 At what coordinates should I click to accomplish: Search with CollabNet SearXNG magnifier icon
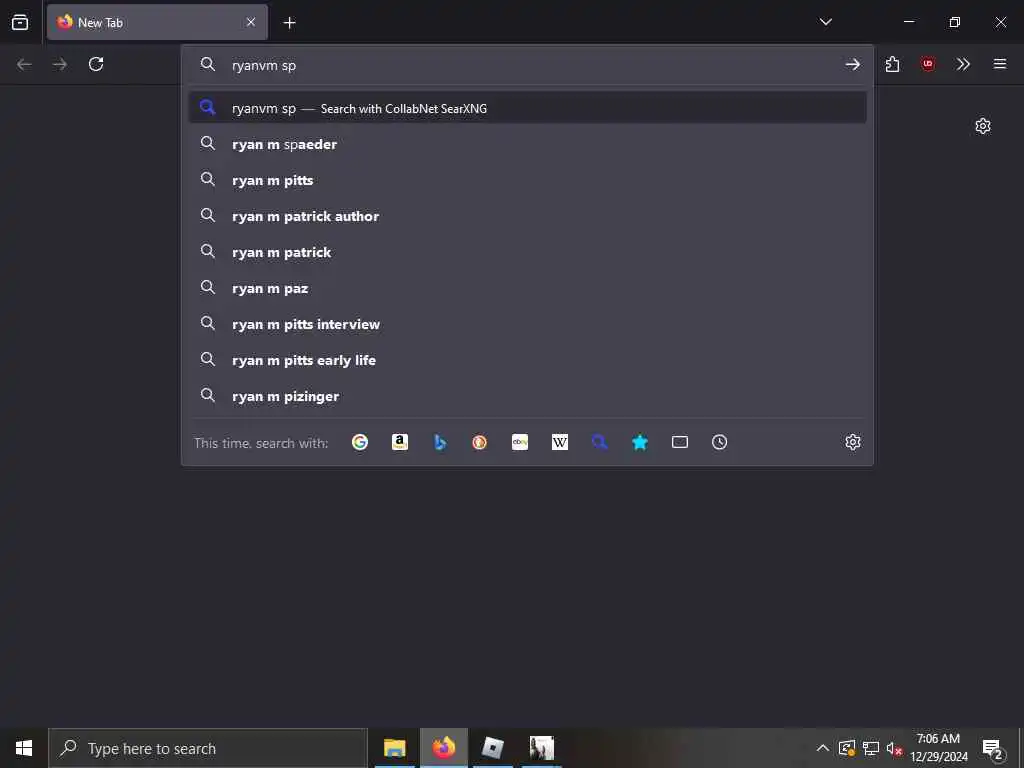point(600,442)
